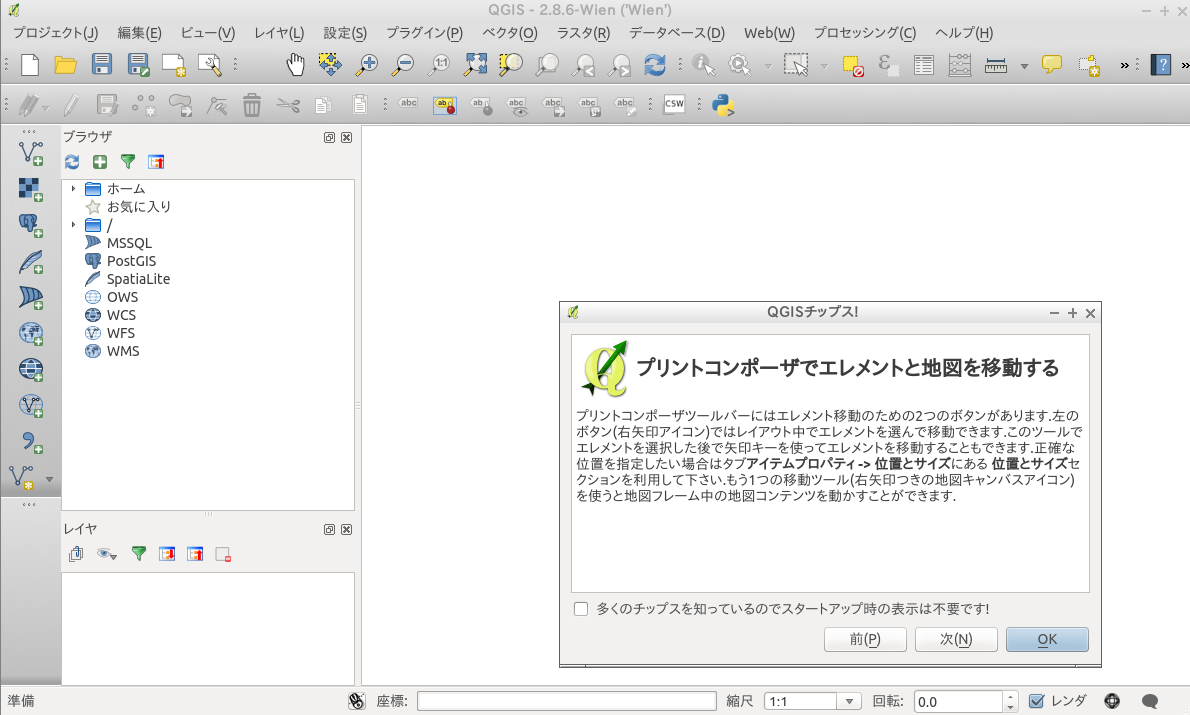Increase rotation with stepper arrow
The height and width of the screenshot is (715, 1190).
coord(1010,697)
